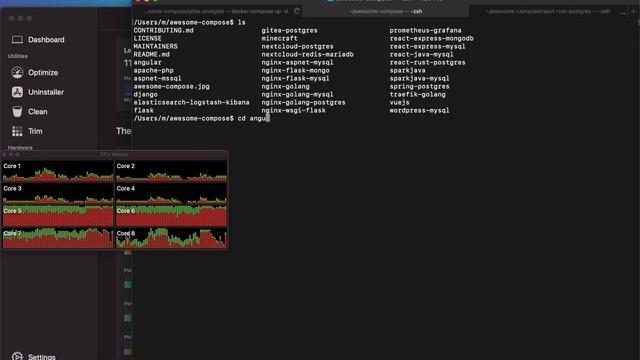Screen dimensions: 640x360
Task: Click the Core 7 CPU history graph
Action: (58, 238)
